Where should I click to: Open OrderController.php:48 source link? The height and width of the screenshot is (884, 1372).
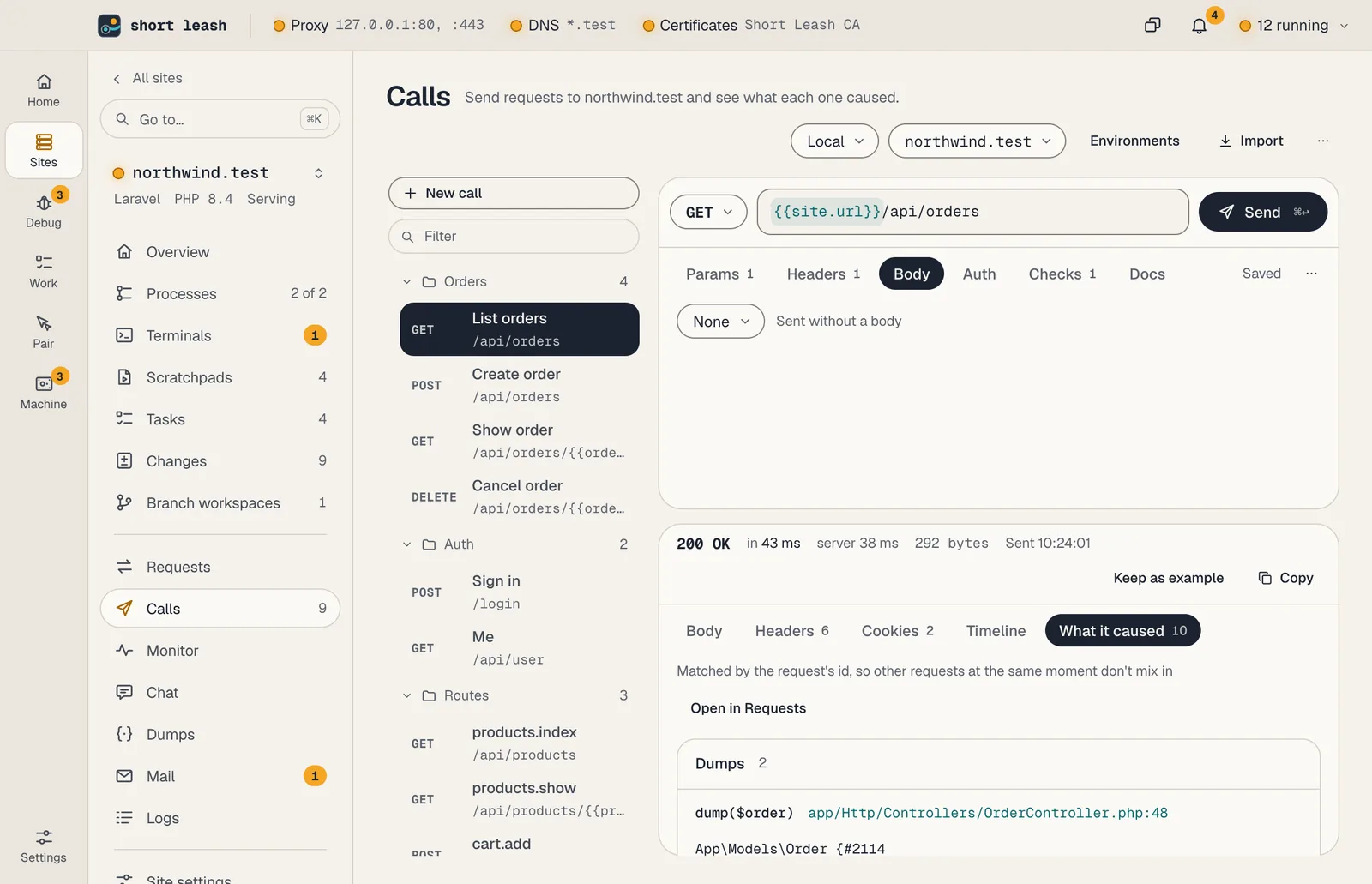point(988,813)
